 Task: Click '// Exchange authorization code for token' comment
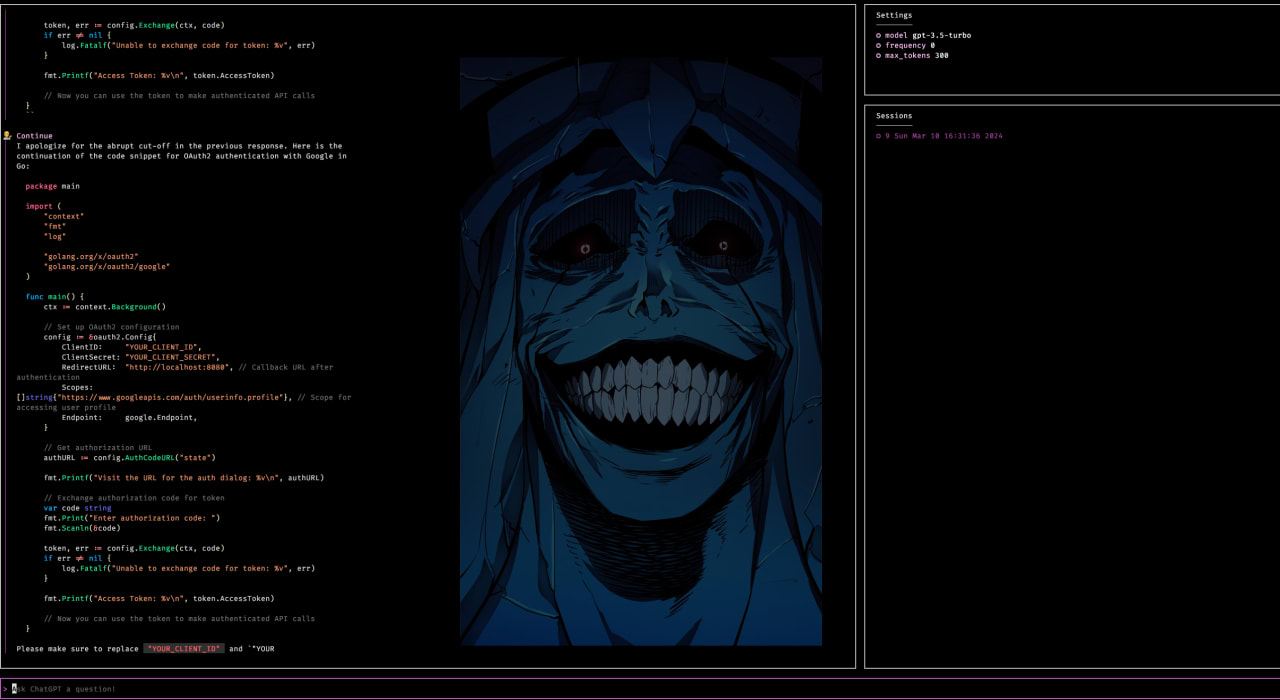134,497
